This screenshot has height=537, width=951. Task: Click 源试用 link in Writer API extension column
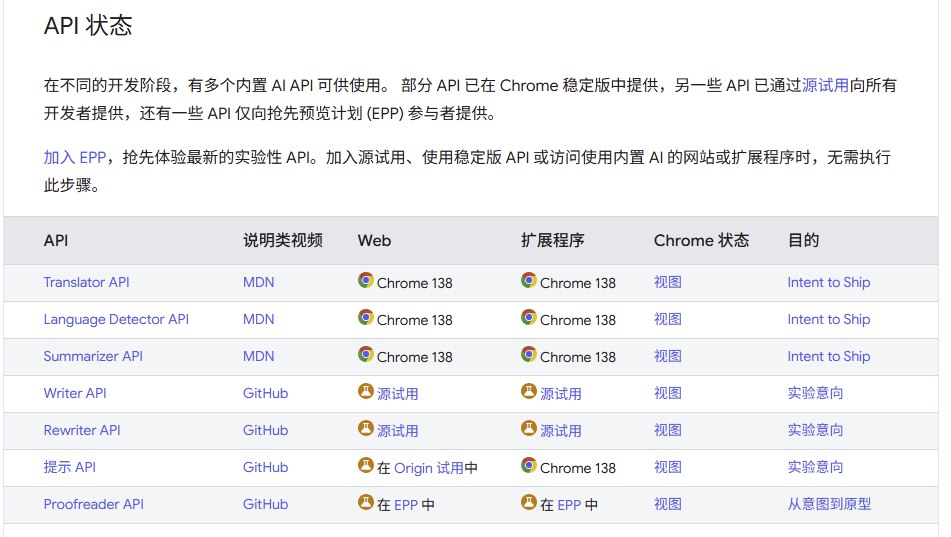point(560,394)
